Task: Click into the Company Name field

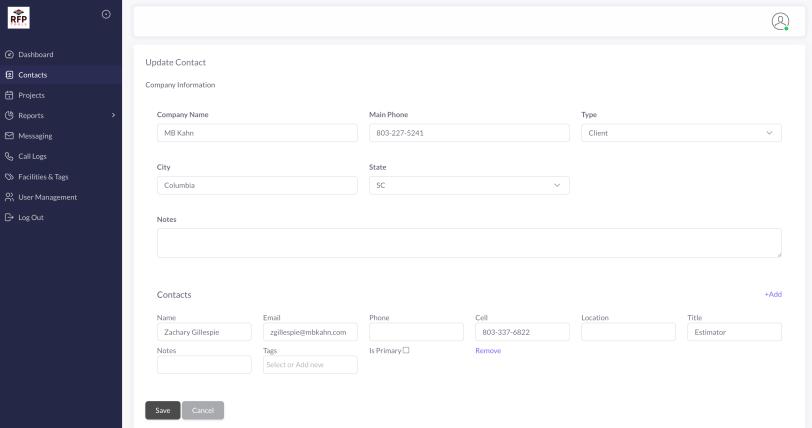Action: [257, 133]
